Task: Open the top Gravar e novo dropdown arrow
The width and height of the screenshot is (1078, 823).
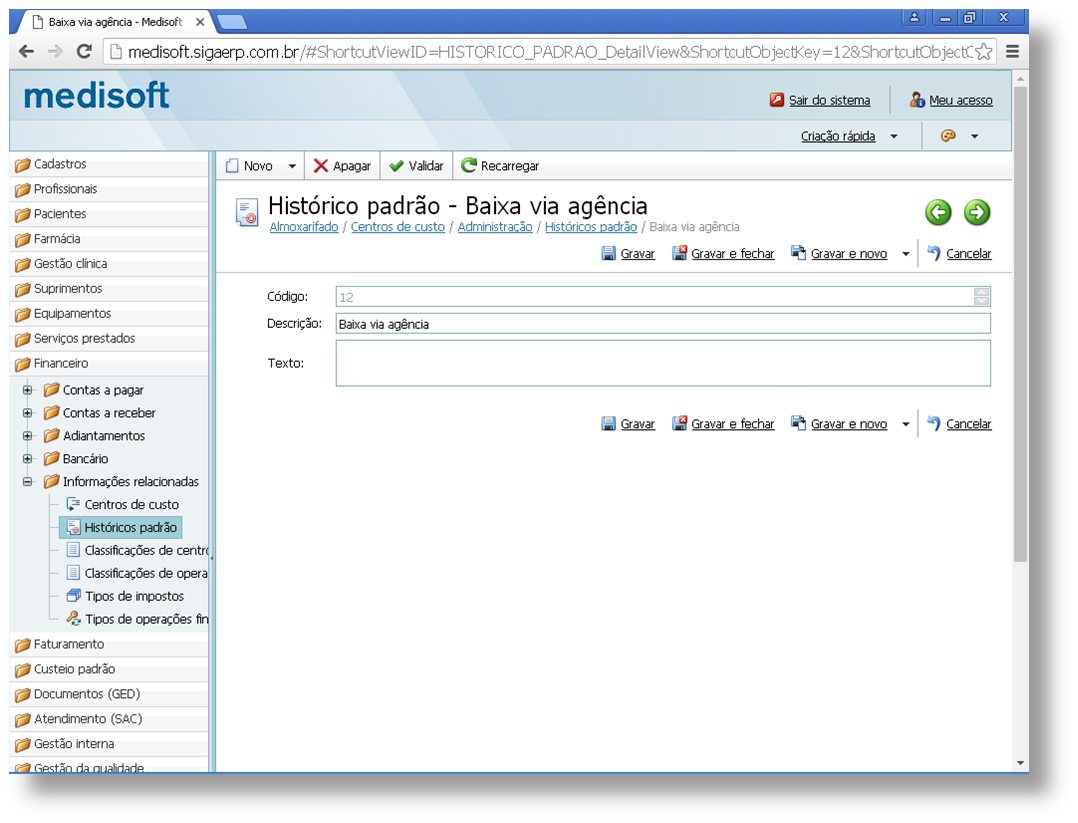Action: [x=905, y=254]
